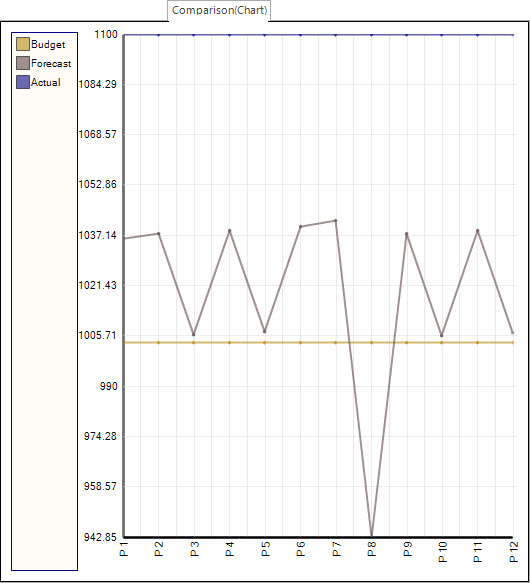This screenshot has width=530, height=583.
Task: Click the Forecast data point at P3
Action: coord(193,334)
